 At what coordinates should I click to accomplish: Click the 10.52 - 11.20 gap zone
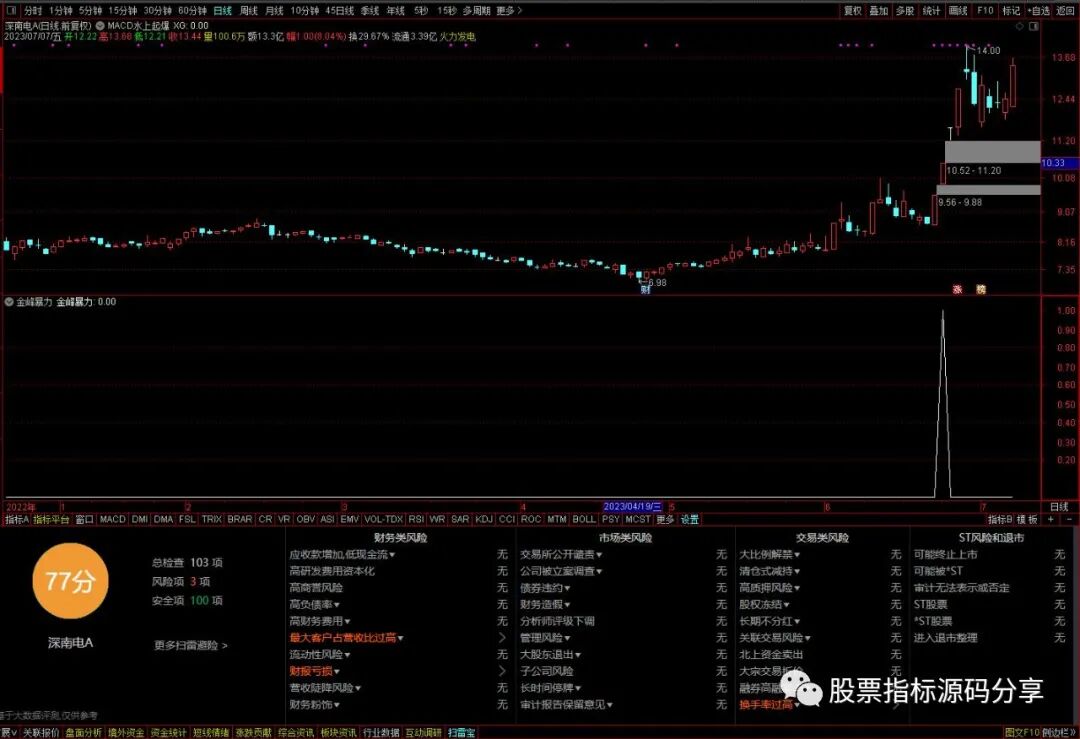pos(993,152)
